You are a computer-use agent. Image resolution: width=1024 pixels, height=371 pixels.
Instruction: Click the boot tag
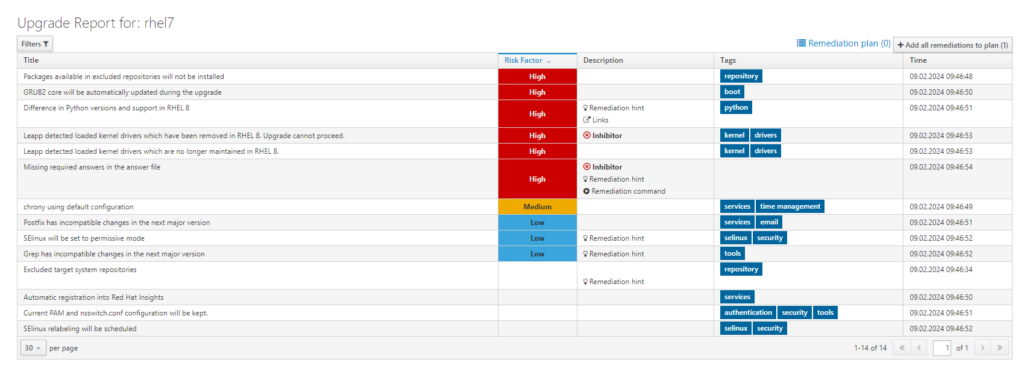(732, 92)
